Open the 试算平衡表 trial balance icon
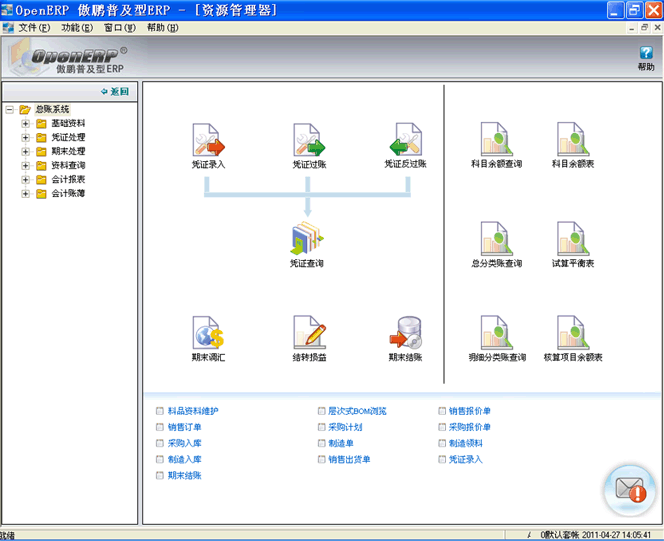 tap(574, 240)
